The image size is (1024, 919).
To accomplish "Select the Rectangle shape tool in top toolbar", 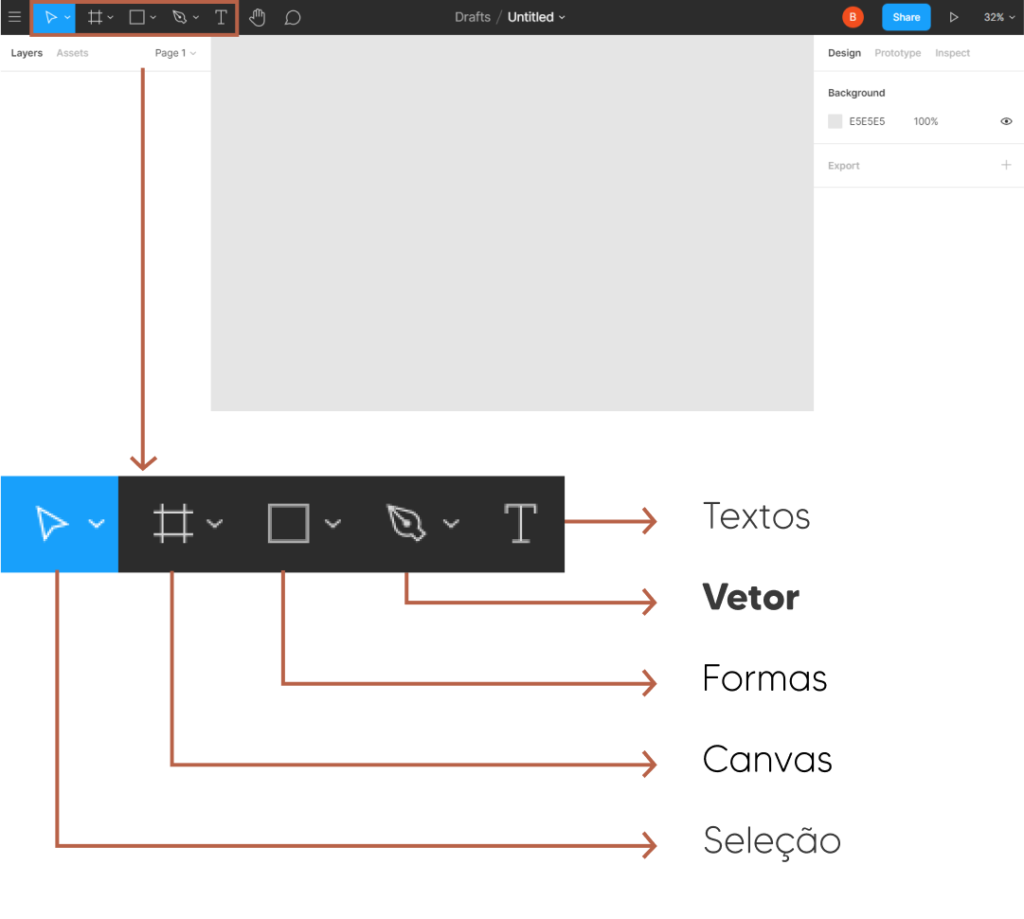I will click(137, 17).
